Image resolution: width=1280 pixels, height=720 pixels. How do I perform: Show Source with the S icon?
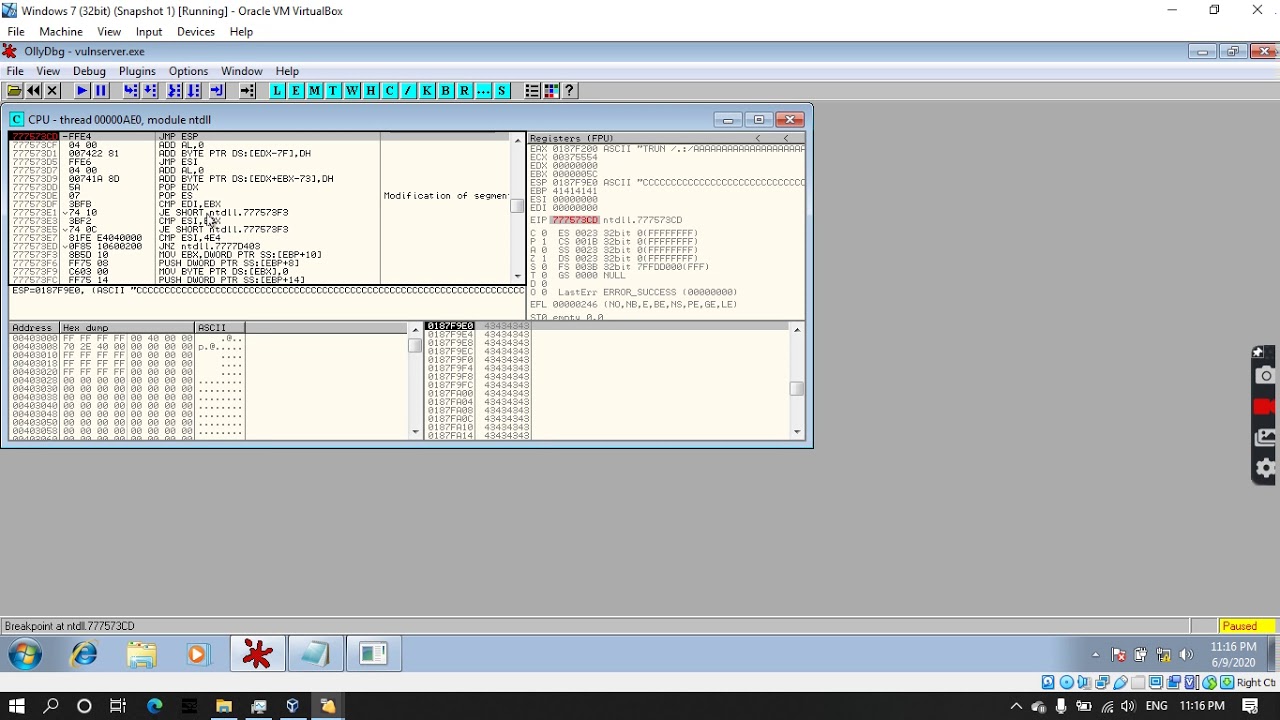pos(502,91)
